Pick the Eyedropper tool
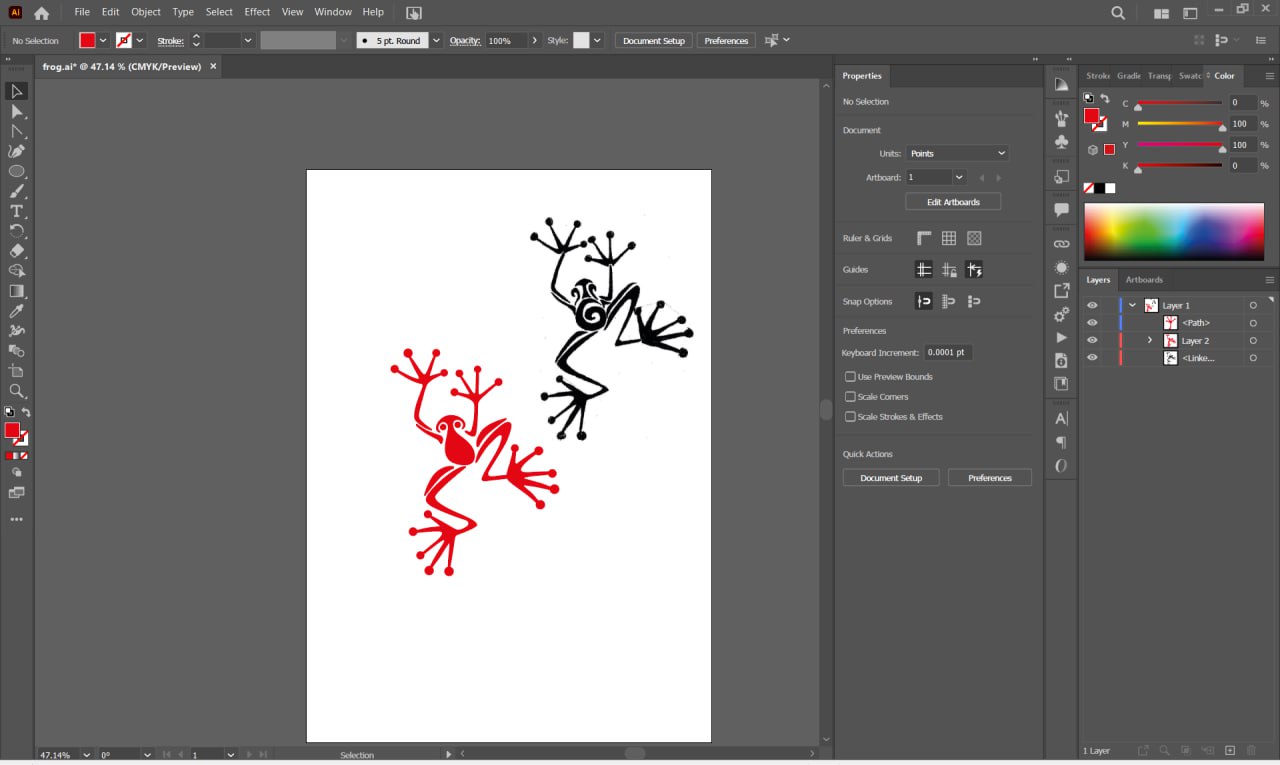Viewport: 1280px width, 765px height. [x=16, y=311]
